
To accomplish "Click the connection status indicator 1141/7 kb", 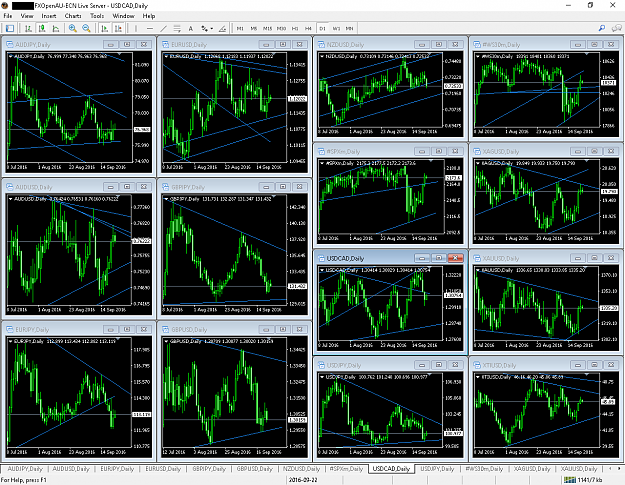I will tap(582, 480).
